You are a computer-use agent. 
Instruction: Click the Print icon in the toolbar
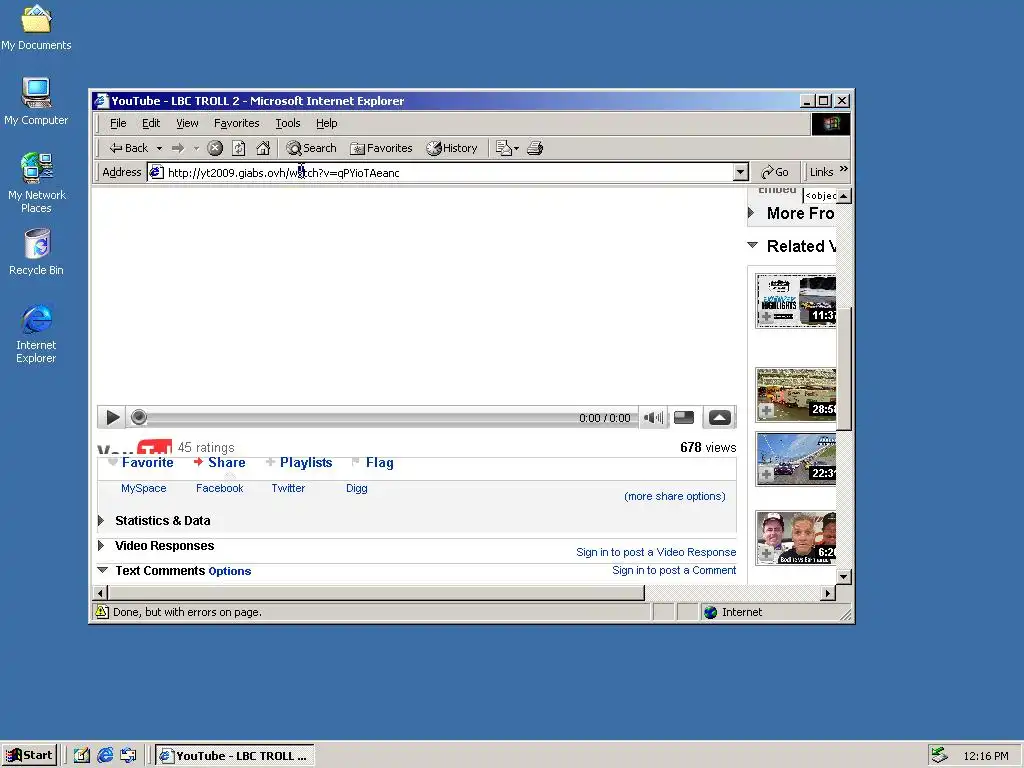coord(535,148)
